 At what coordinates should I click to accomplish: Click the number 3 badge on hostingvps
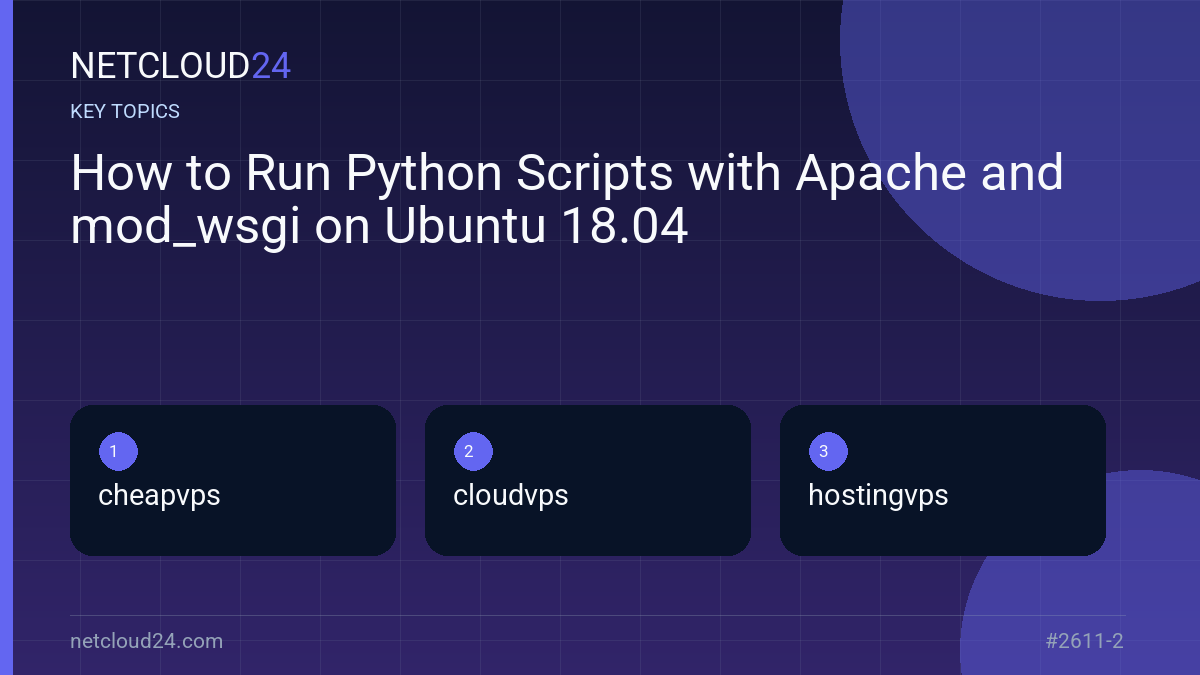828,451
